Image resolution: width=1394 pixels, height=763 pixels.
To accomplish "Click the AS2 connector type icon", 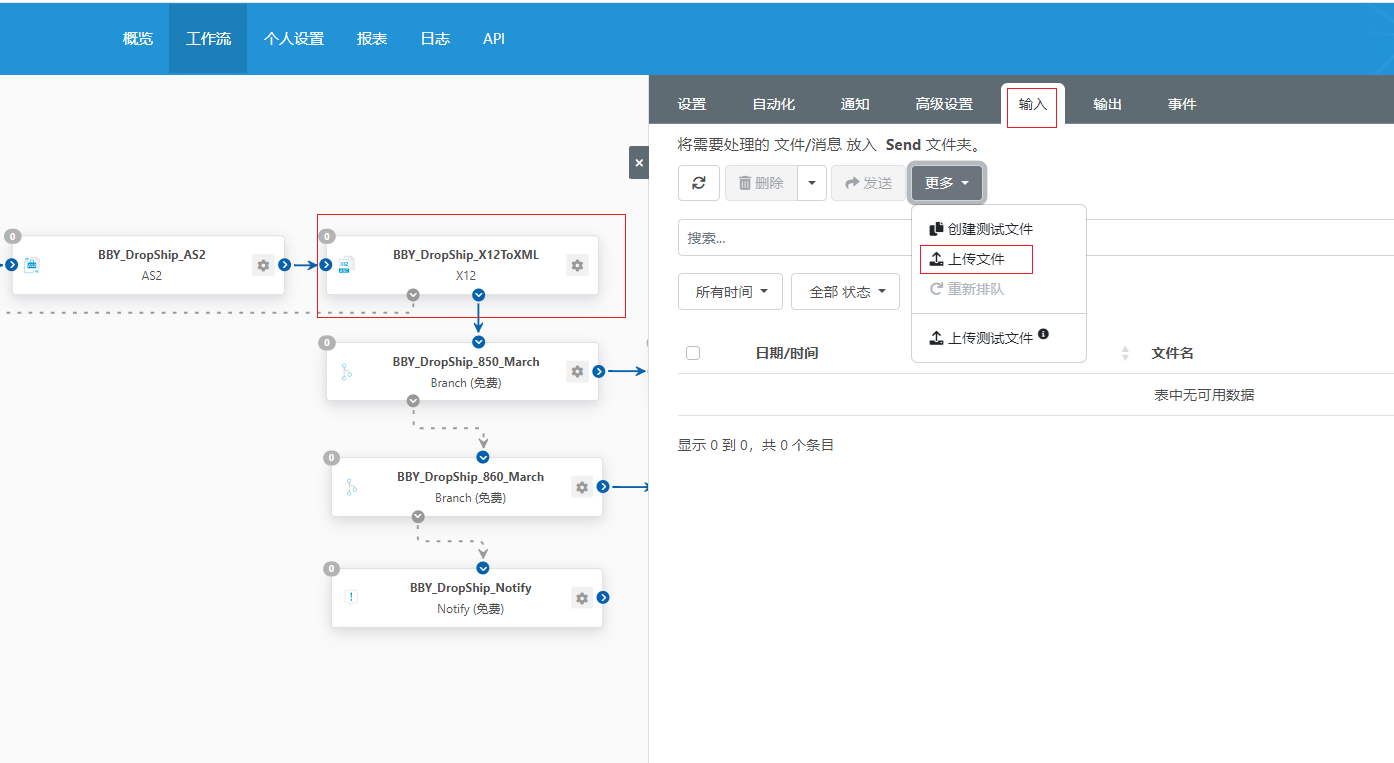I will (x=31, y=265).
